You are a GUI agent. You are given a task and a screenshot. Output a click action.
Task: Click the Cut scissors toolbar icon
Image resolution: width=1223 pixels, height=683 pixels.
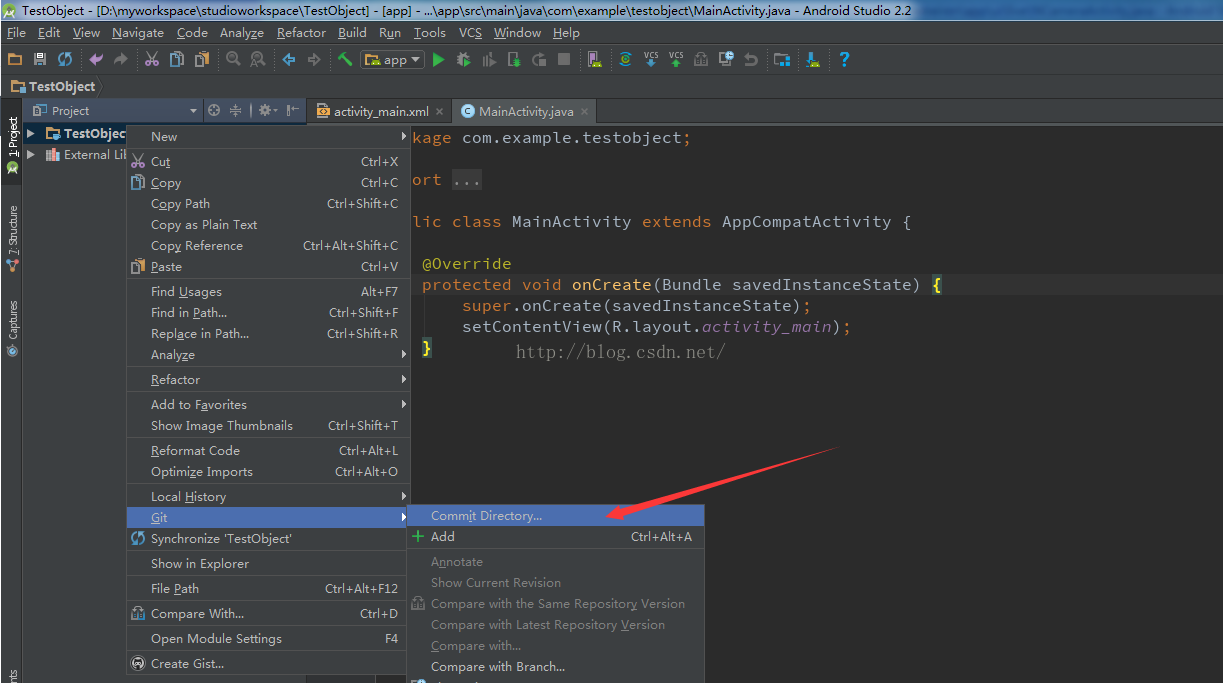pos(152,59)
